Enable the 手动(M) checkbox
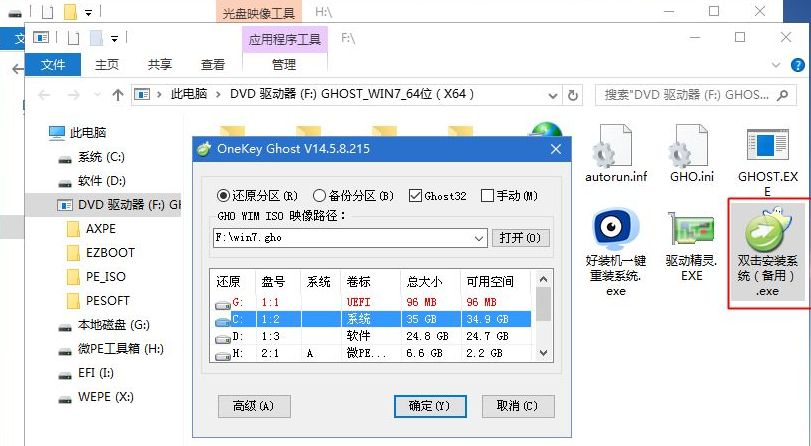Image resolution: width=811 pixels, height=446 pixels. [488, 196]
